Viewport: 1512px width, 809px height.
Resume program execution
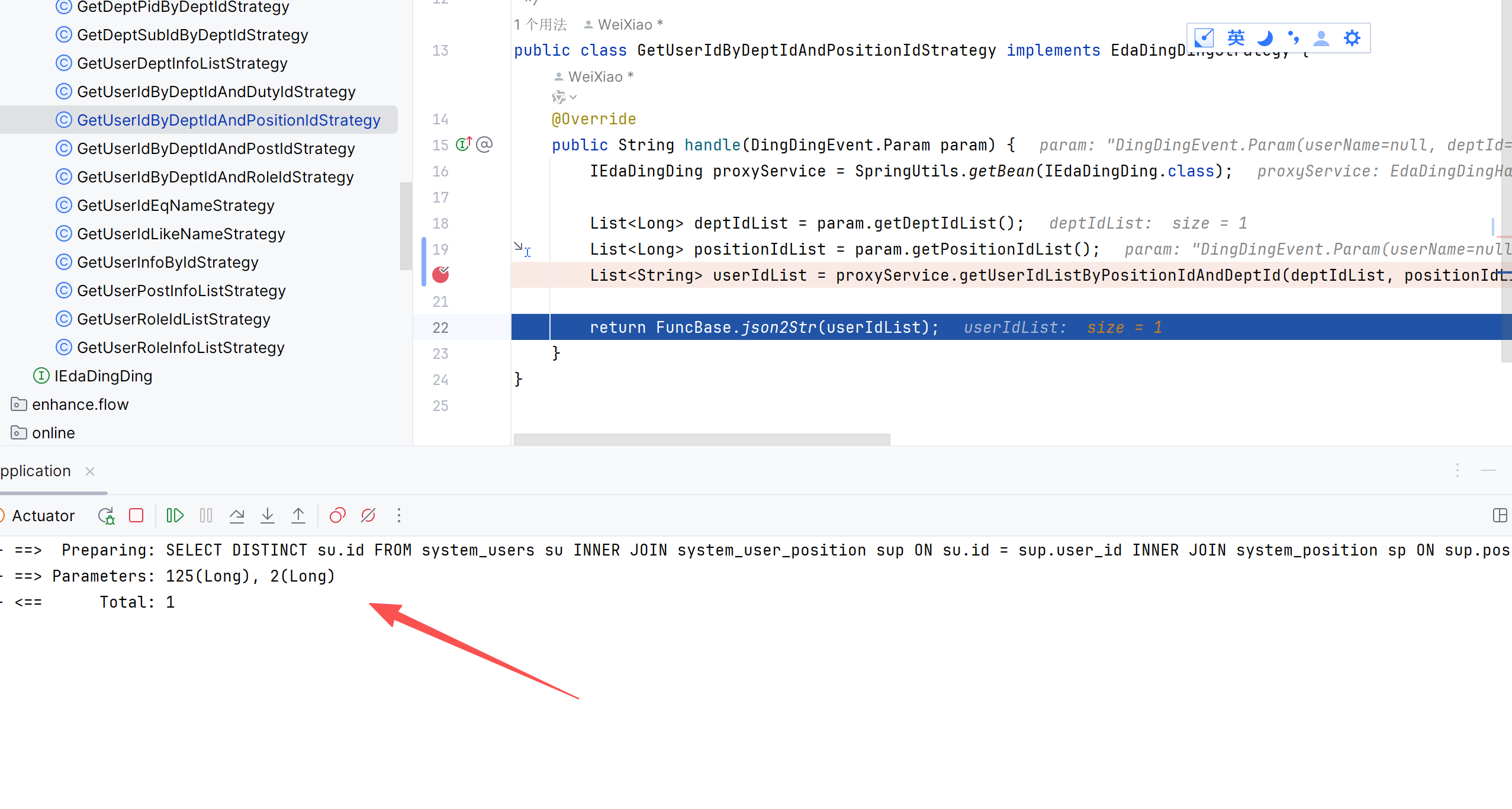175,515
